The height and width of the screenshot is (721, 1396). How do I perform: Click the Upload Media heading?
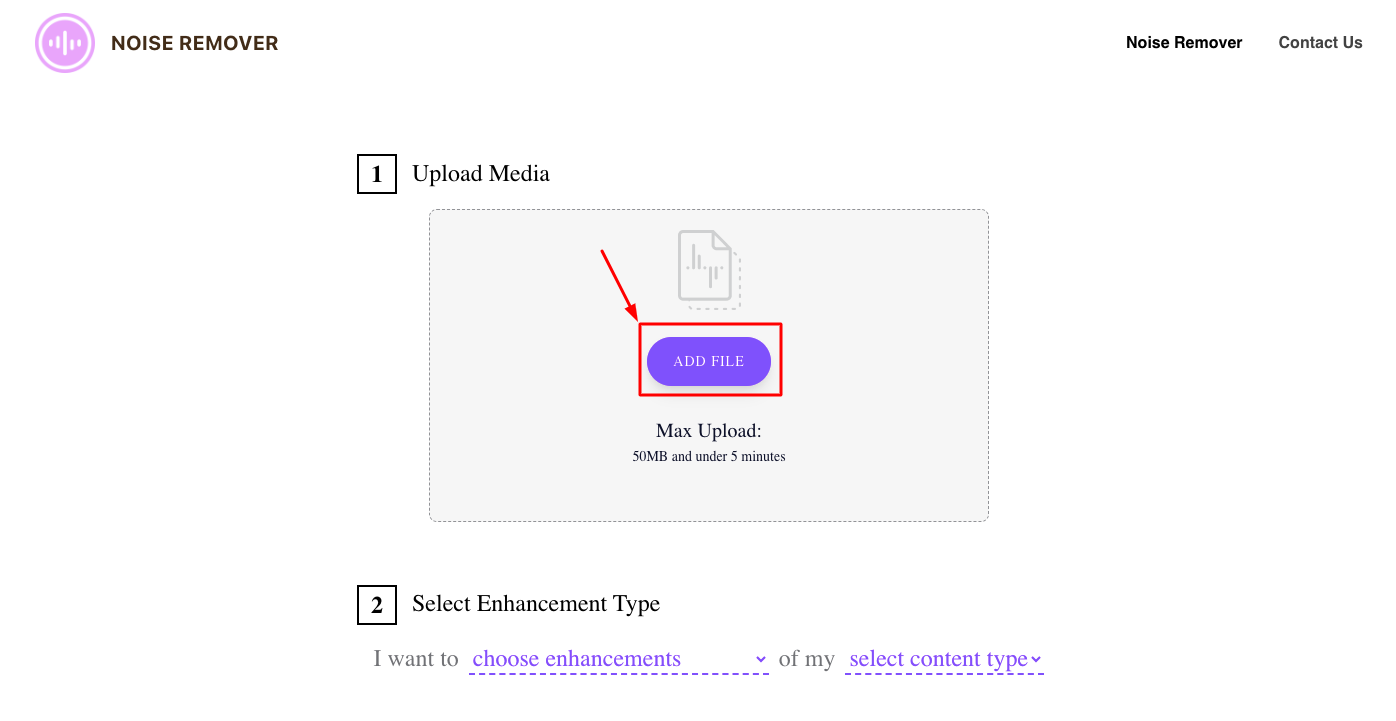click(481, 174)
